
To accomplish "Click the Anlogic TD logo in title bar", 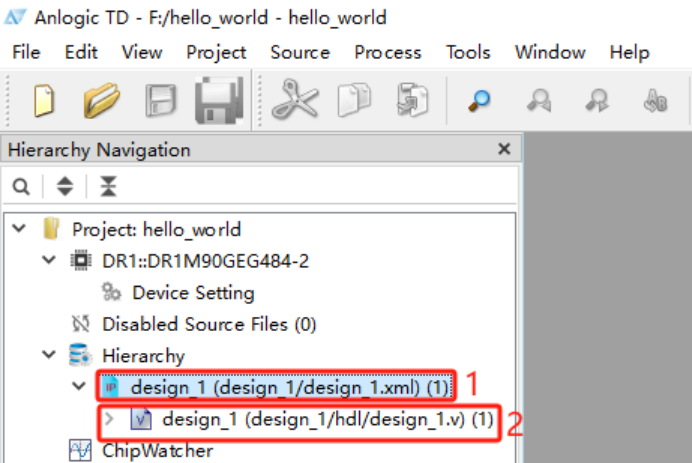I will pos(16,17).
